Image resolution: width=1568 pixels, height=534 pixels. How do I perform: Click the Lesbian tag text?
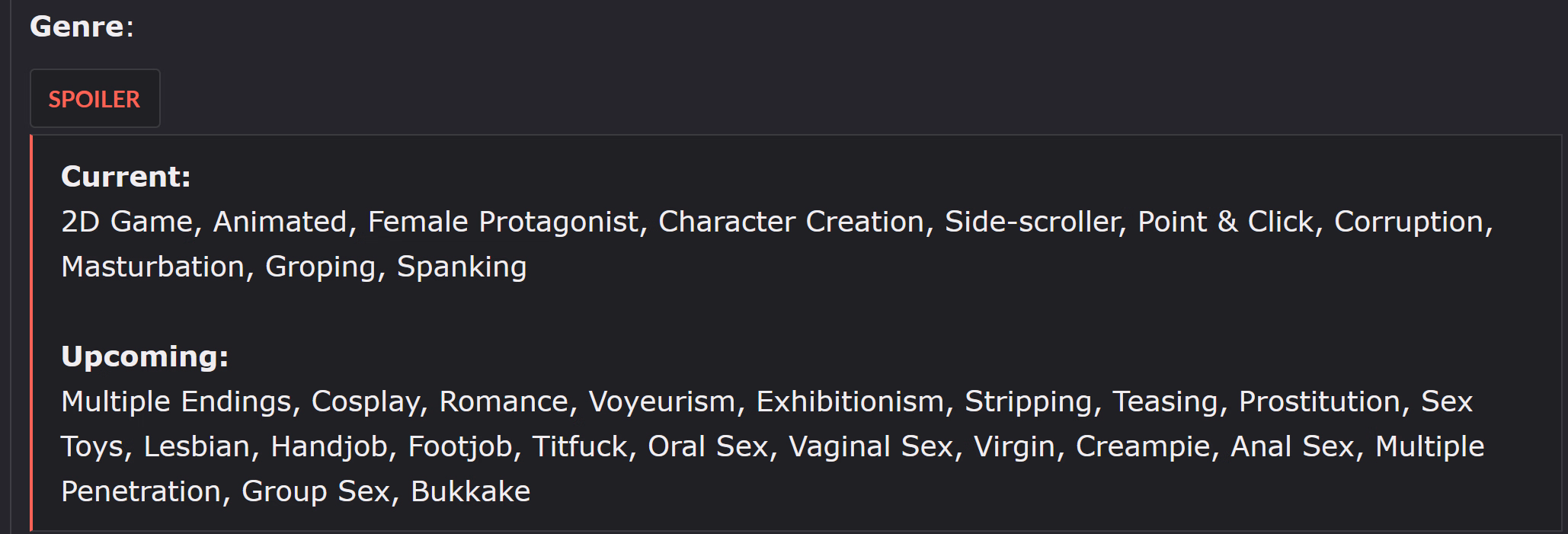(197, 446)
